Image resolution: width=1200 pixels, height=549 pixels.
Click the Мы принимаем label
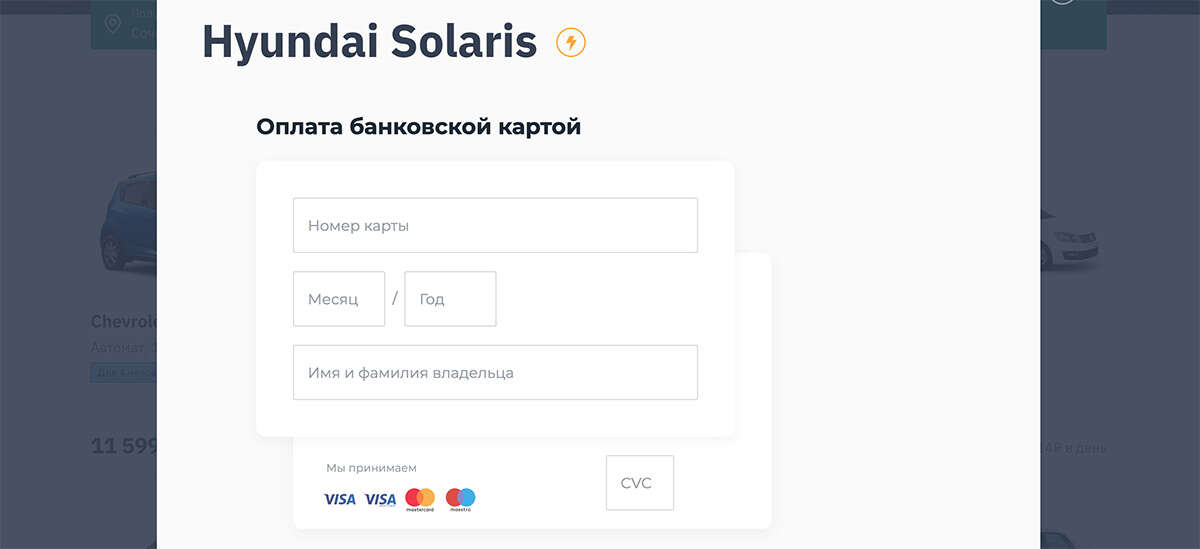point(371,468)
